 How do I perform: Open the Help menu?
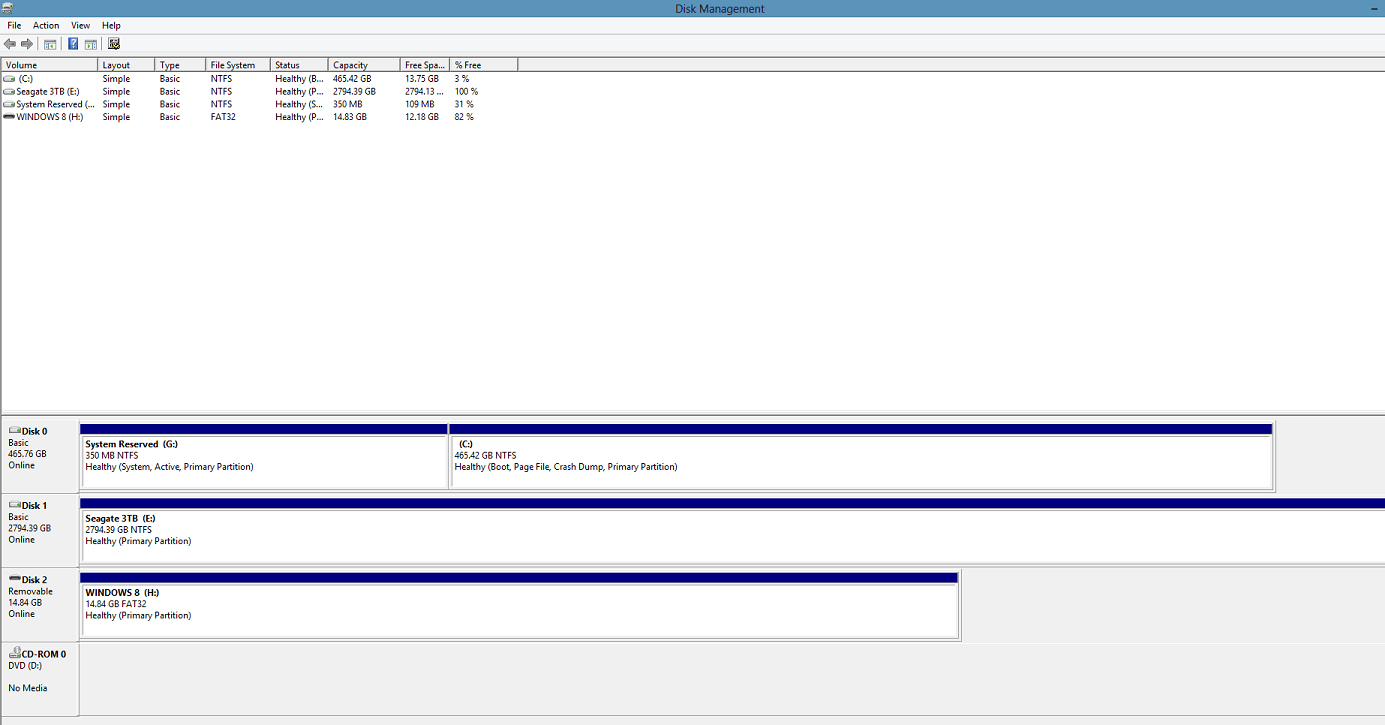point(111,25)
